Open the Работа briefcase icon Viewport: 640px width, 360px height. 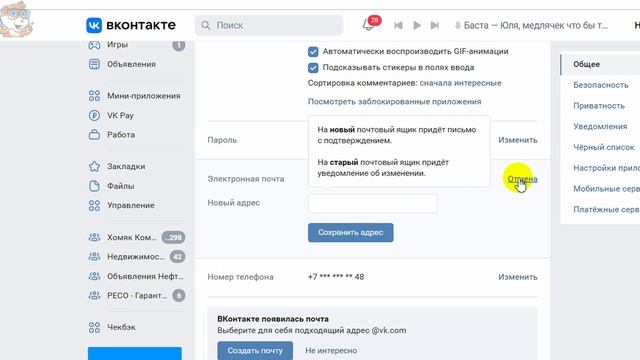click(x=94, y=135)
